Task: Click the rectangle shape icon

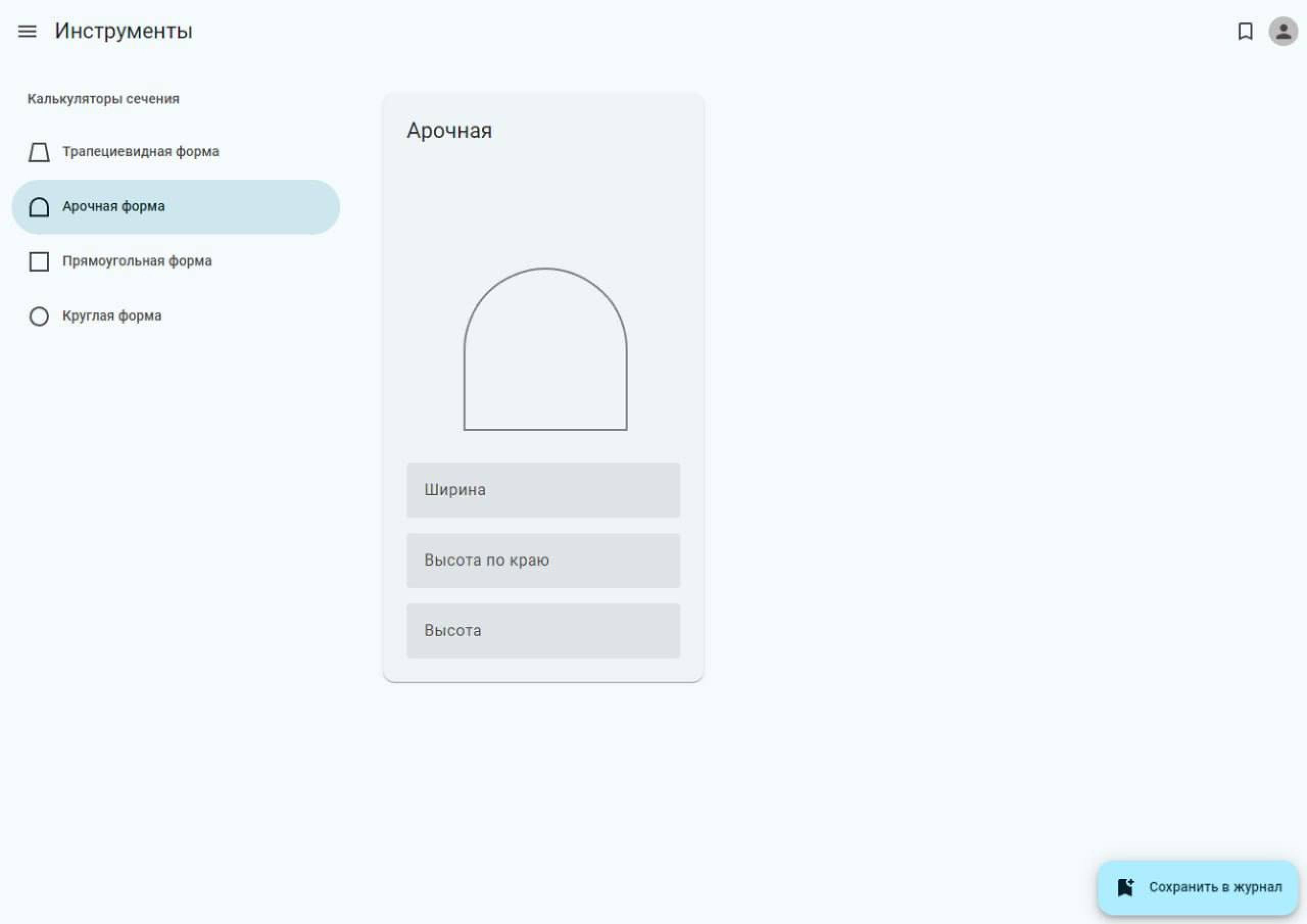Action: point(39,262)
